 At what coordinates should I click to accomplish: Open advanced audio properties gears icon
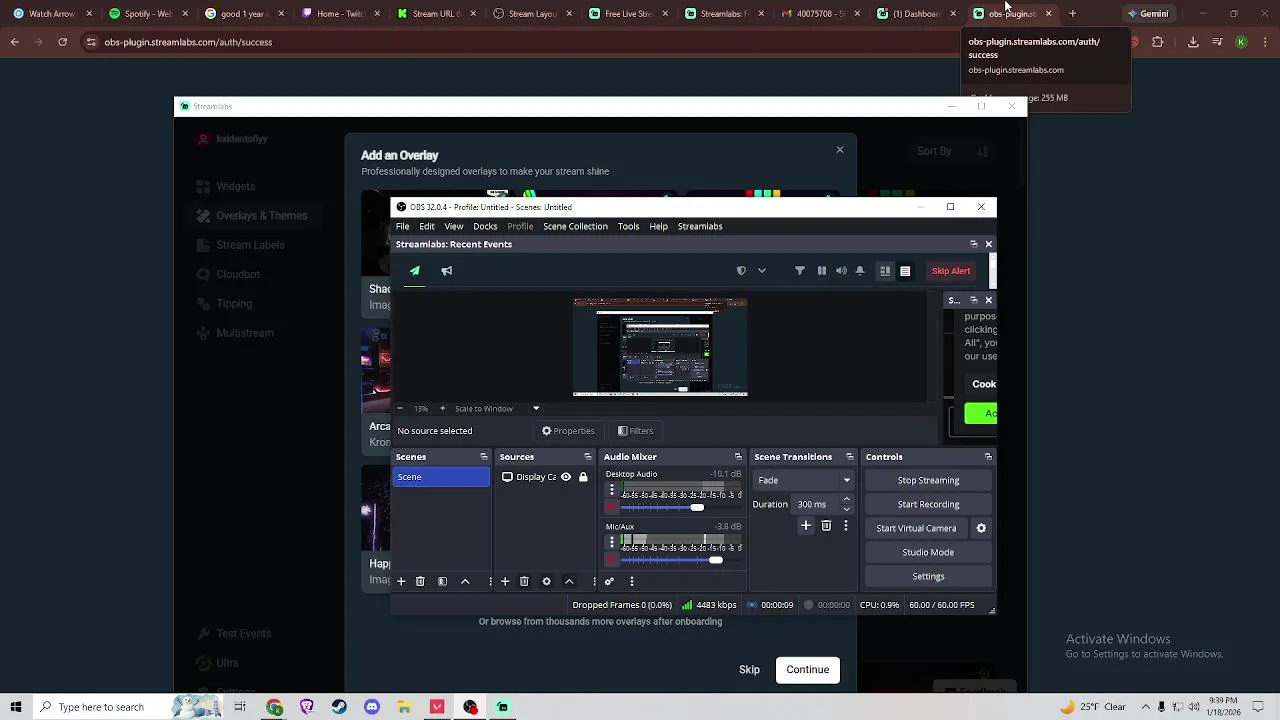point(609,581)
